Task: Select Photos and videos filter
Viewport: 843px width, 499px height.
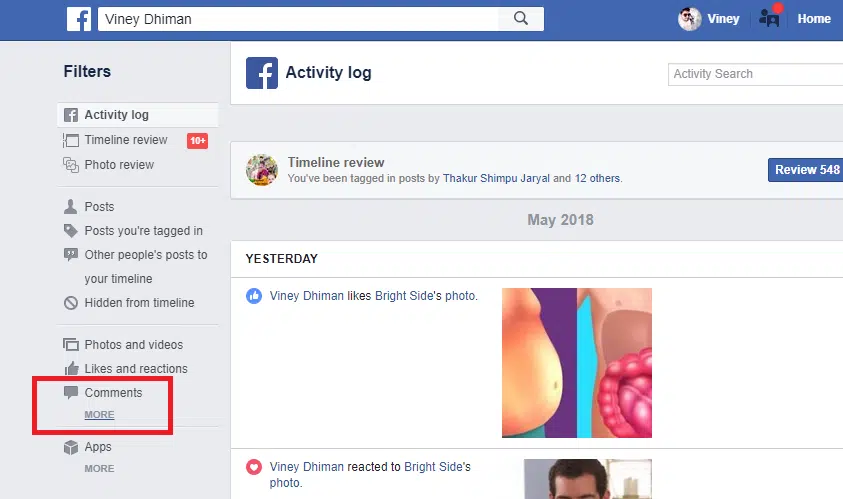Action: [133, 344]
